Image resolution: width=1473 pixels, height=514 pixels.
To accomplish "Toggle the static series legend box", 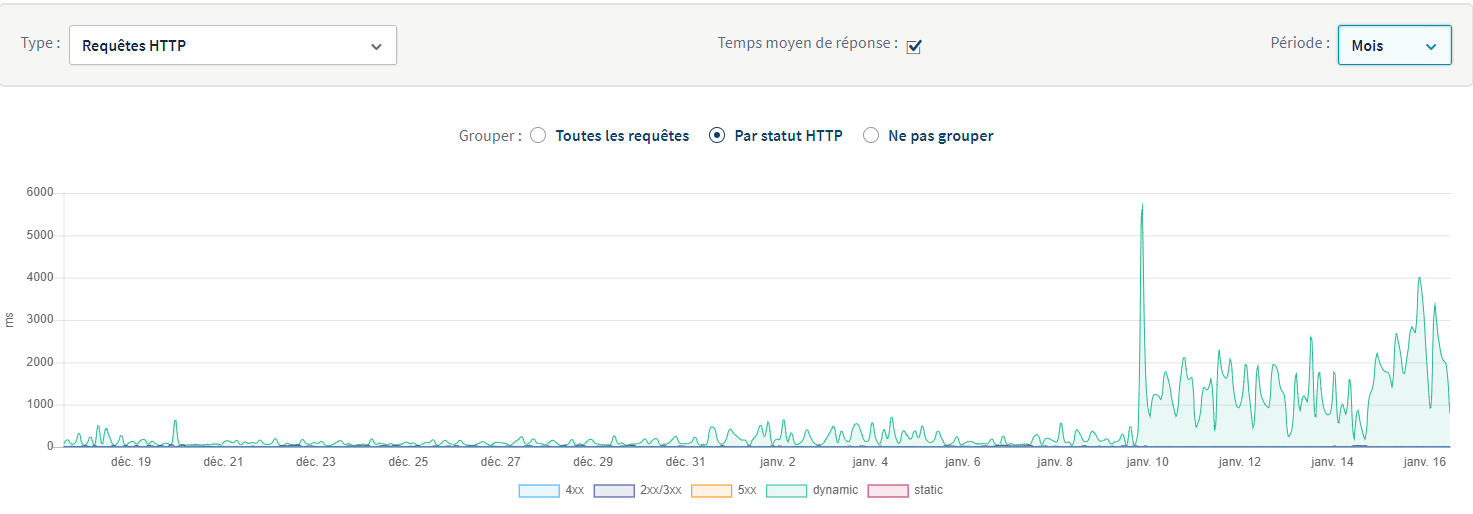I will tap(887, 491).
